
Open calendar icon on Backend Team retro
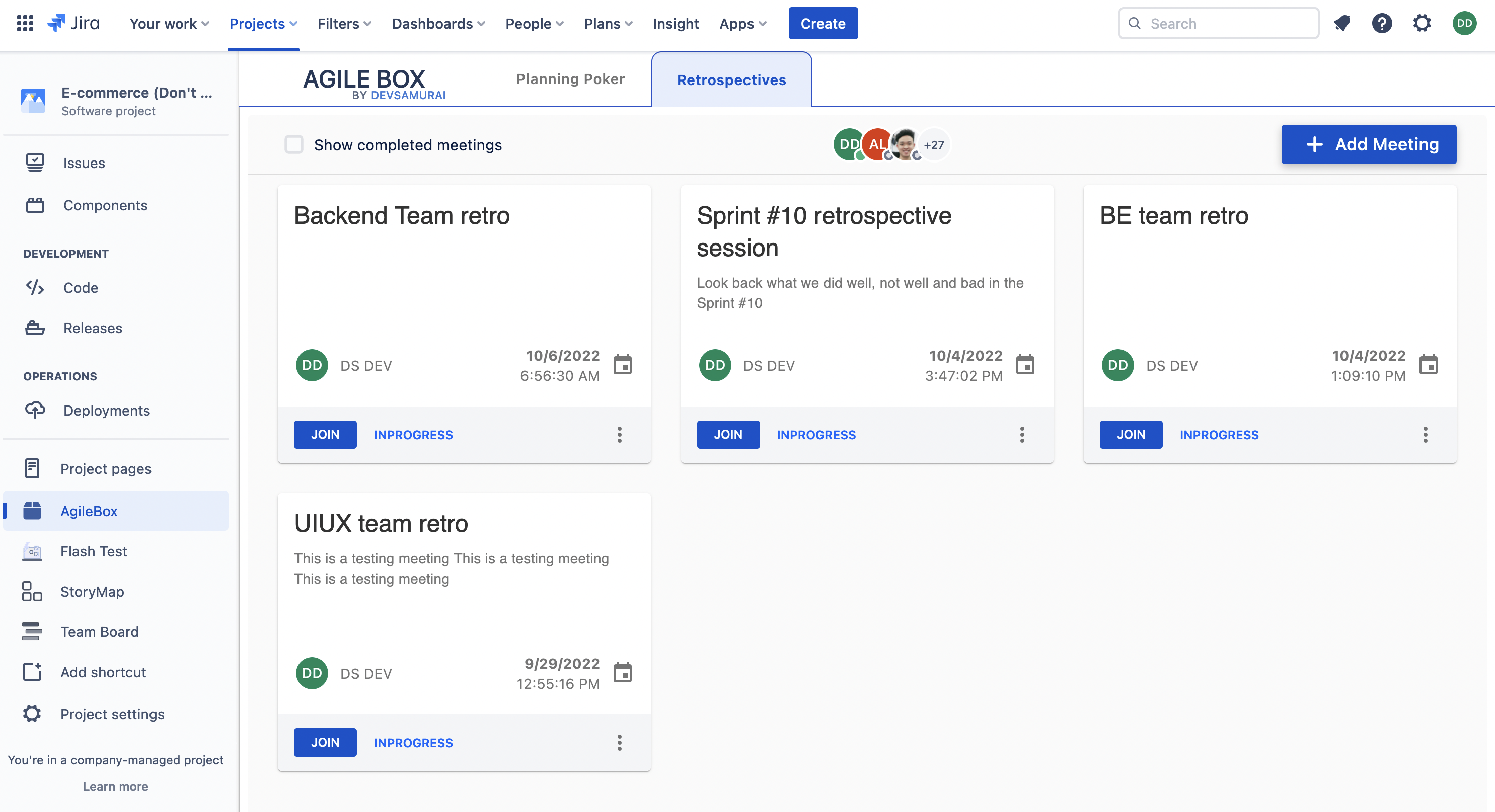click(x=623, y=365)
